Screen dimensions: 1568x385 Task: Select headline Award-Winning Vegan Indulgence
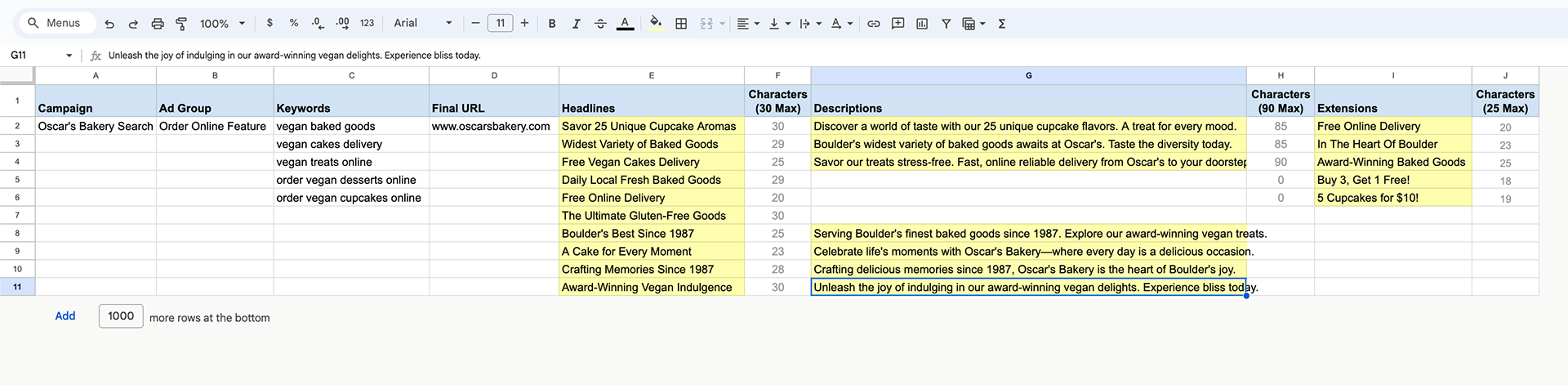click(652, 287)
